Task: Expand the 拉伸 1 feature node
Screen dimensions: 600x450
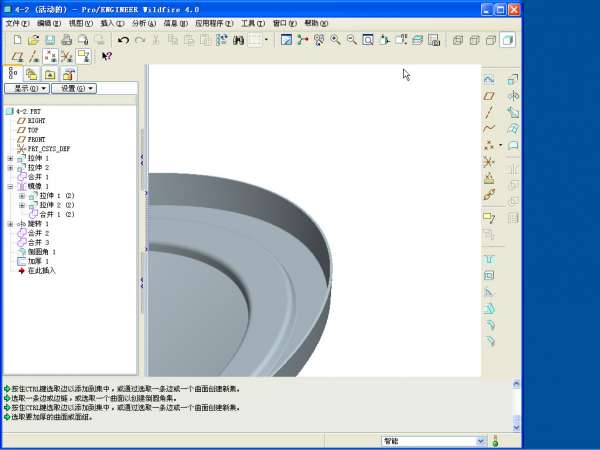Action: pos(10,158)
